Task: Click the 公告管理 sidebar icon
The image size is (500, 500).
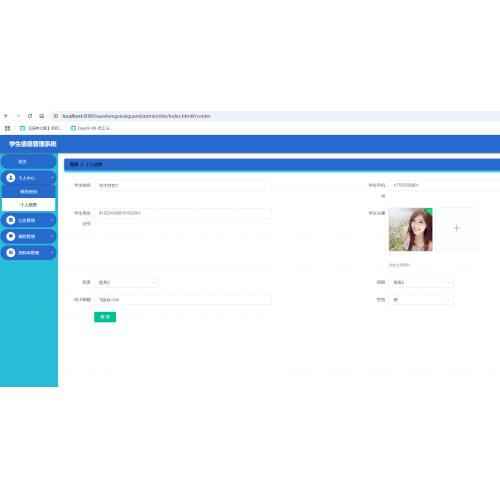Action: click(x=11, y=220)
